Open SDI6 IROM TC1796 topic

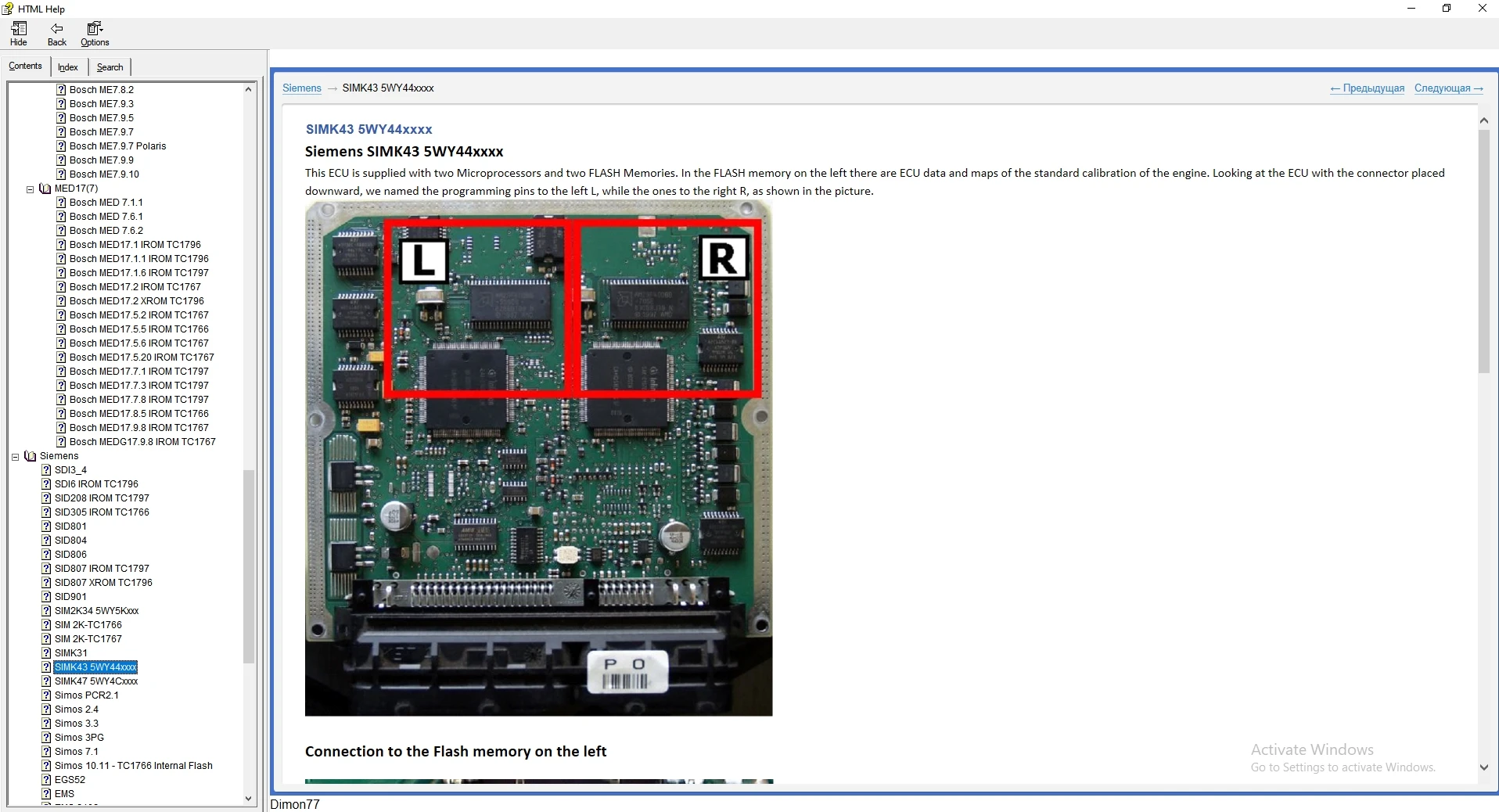[96, 484]
